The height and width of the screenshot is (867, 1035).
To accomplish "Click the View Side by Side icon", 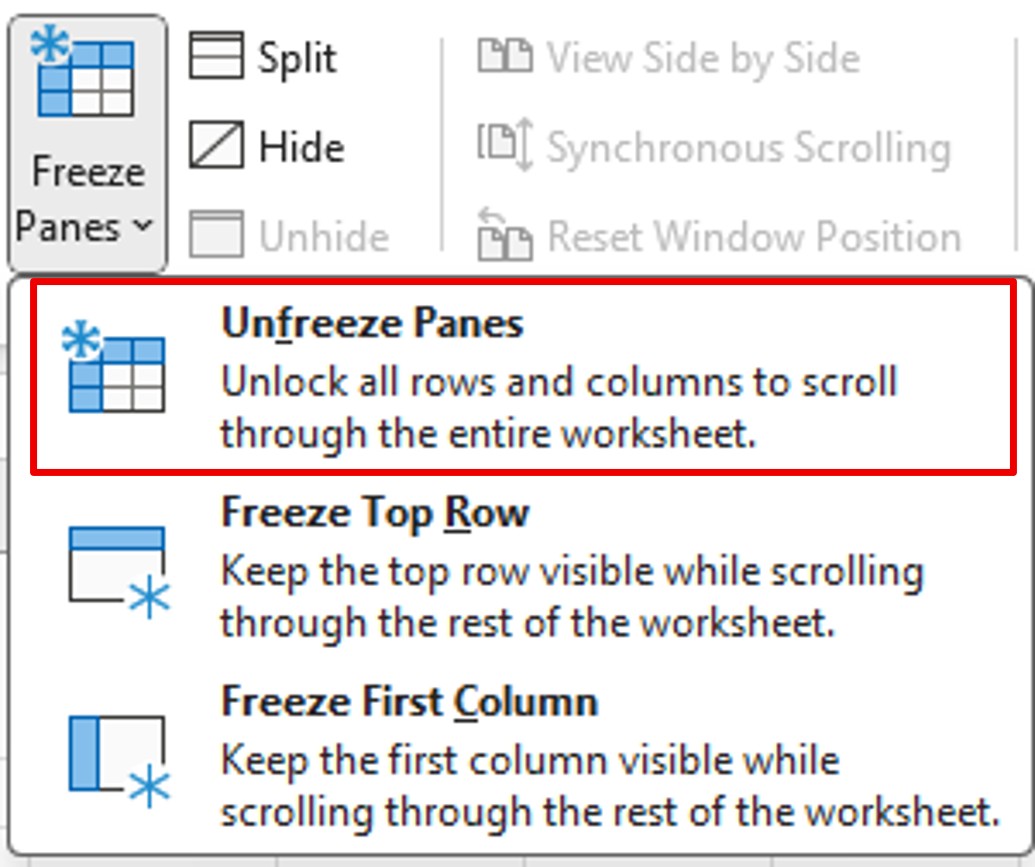I will coord(504,57).
